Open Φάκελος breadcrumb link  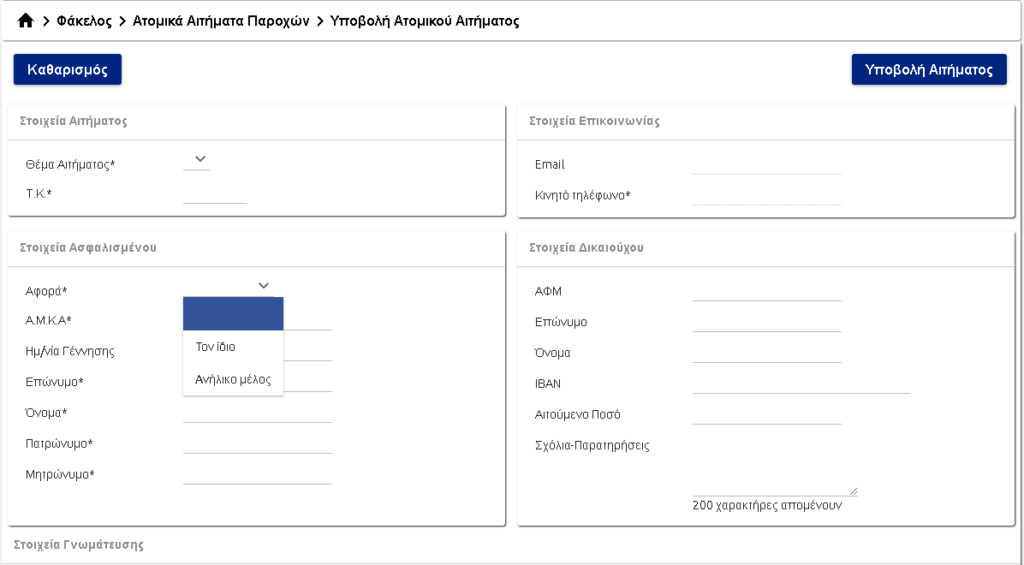[x=84, y=21]
